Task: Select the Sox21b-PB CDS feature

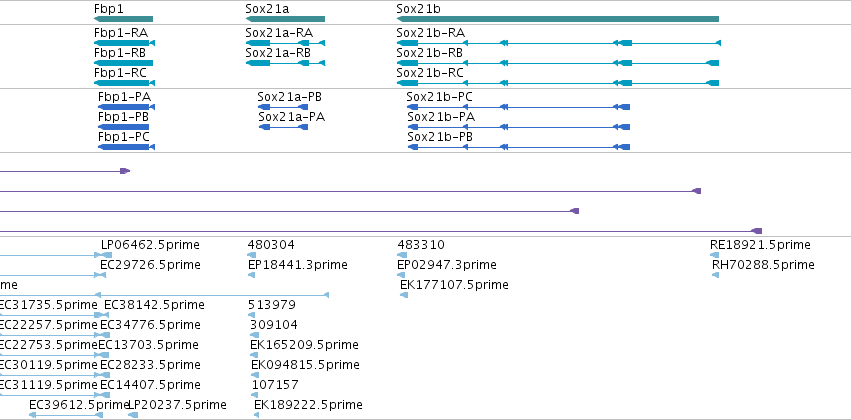Action: coord(519,147)
